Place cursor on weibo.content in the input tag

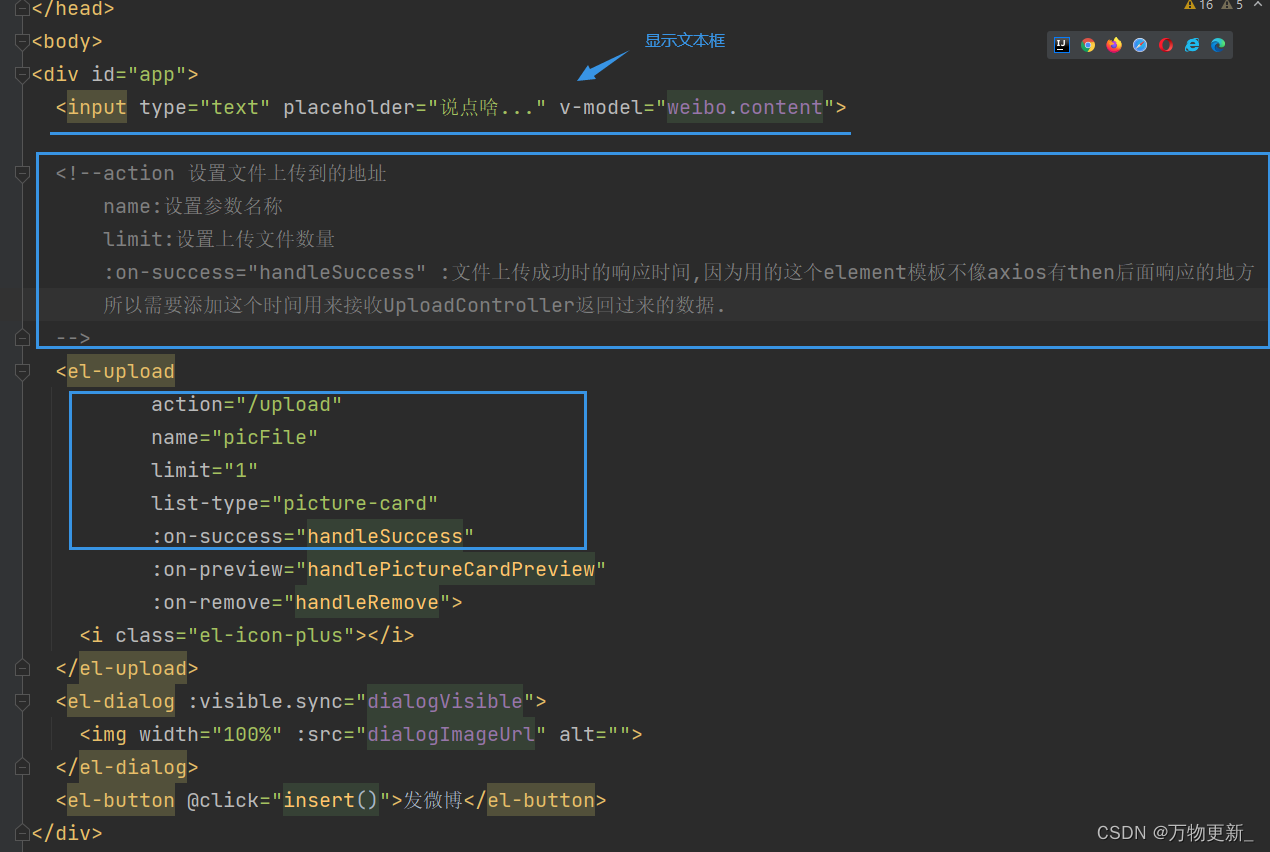coord(744,107)
